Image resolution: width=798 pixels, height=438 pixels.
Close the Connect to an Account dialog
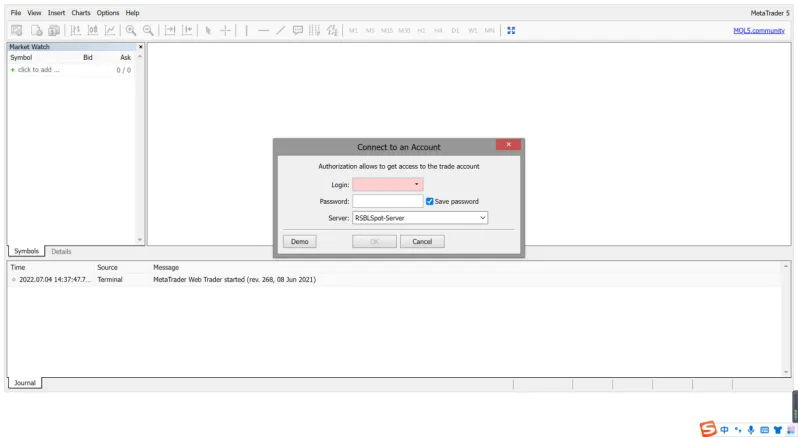pos(508,144)
